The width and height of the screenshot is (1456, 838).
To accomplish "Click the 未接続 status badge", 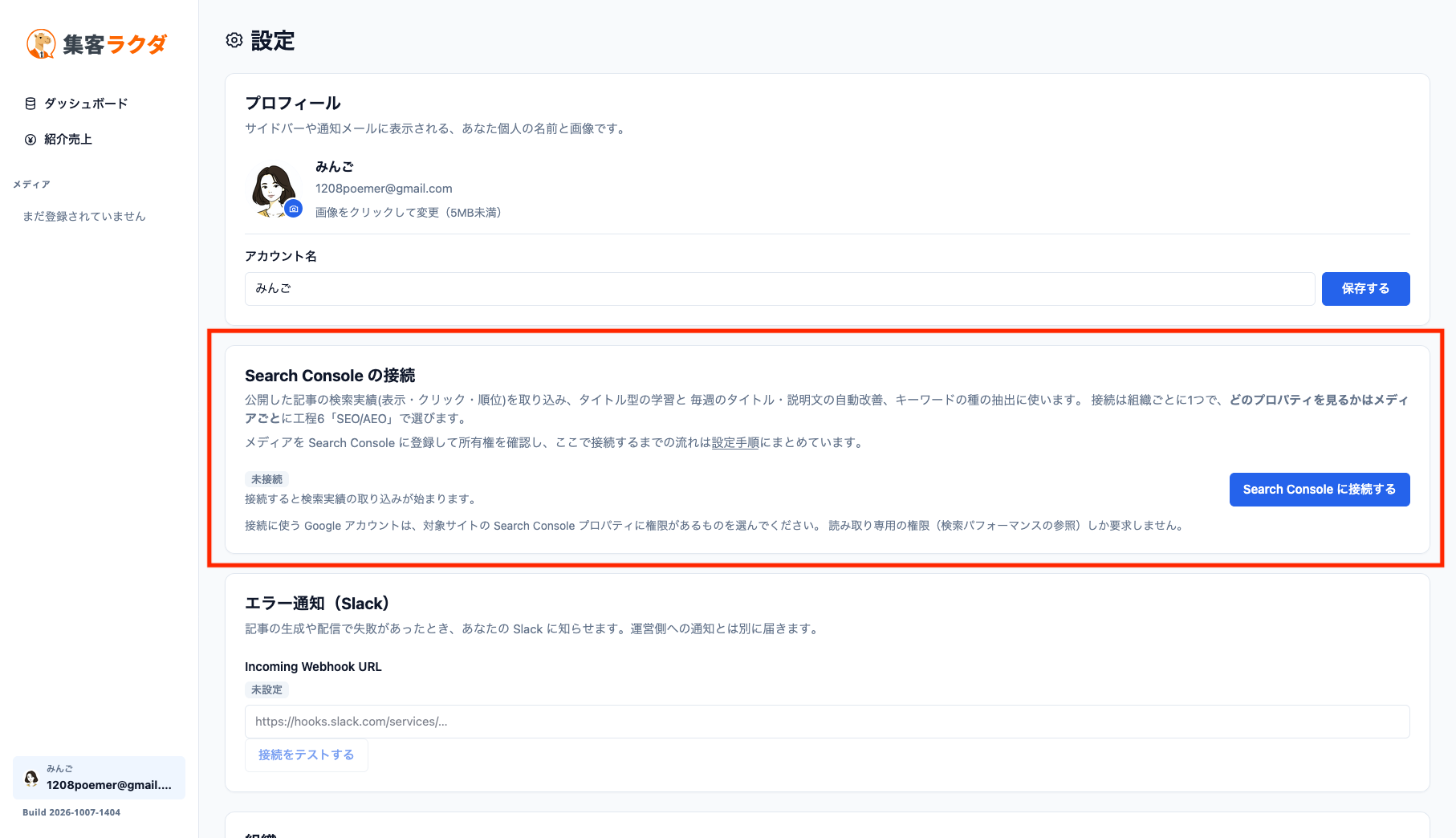I will (x=266, y=479).
